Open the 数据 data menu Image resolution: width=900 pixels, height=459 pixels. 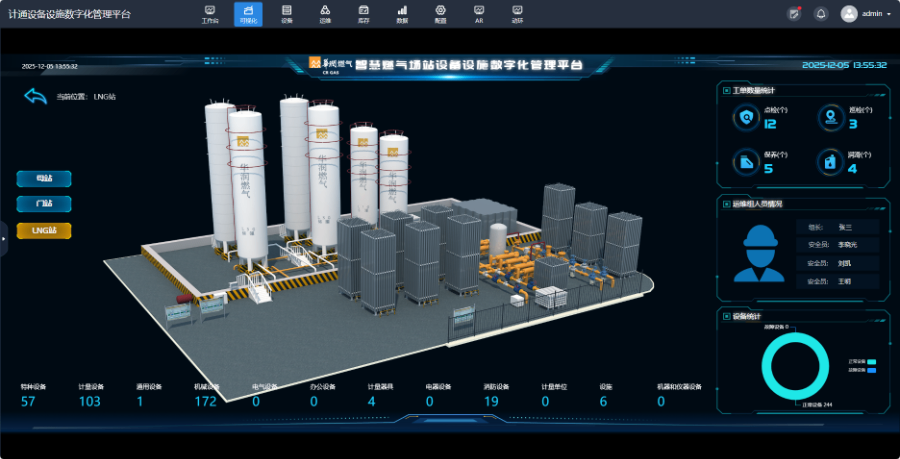(402, 14)
